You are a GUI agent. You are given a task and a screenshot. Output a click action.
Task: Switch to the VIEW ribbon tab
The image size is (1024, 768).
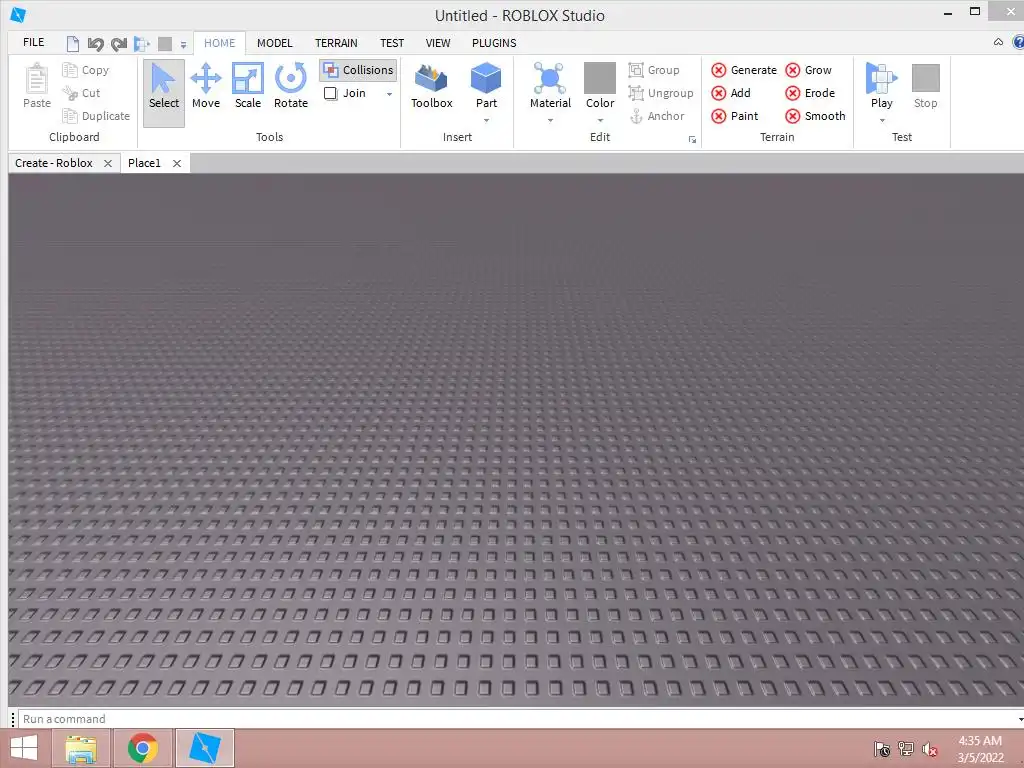click(438, 43)
